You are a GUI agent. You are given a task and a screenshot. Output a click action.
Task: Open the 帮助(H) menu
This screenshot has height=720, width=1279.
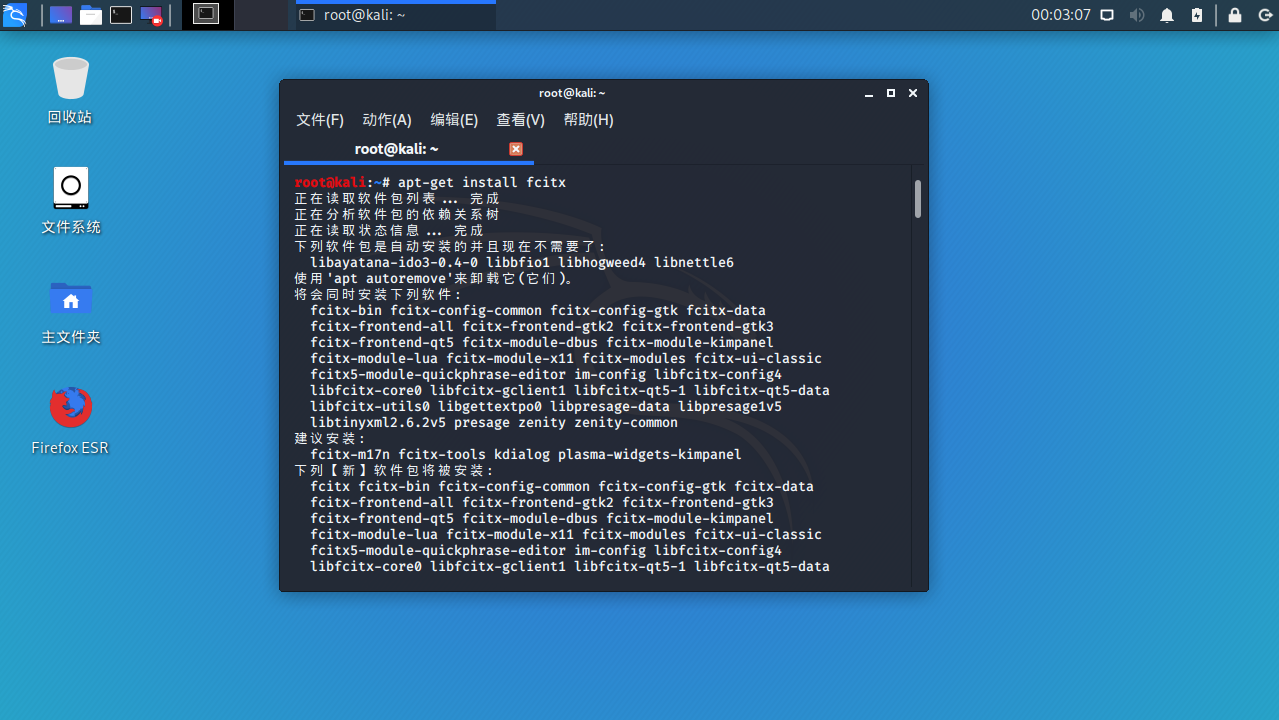587,120
